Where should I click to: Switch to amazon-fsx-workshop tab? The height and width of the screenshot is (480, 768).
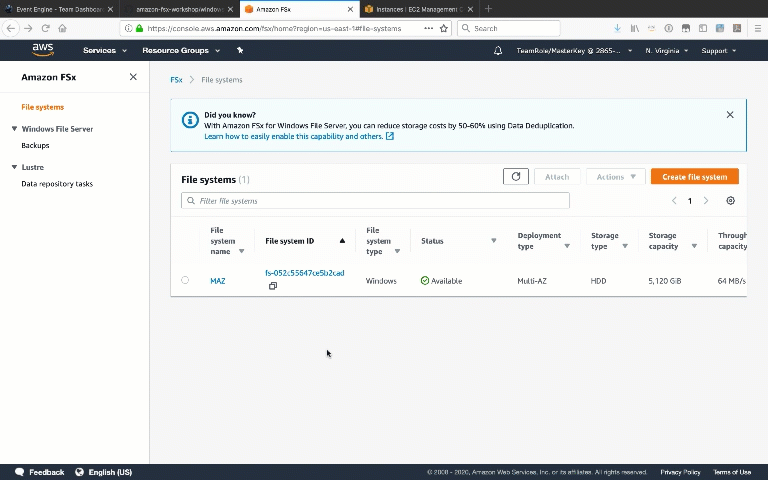point(179,9)
